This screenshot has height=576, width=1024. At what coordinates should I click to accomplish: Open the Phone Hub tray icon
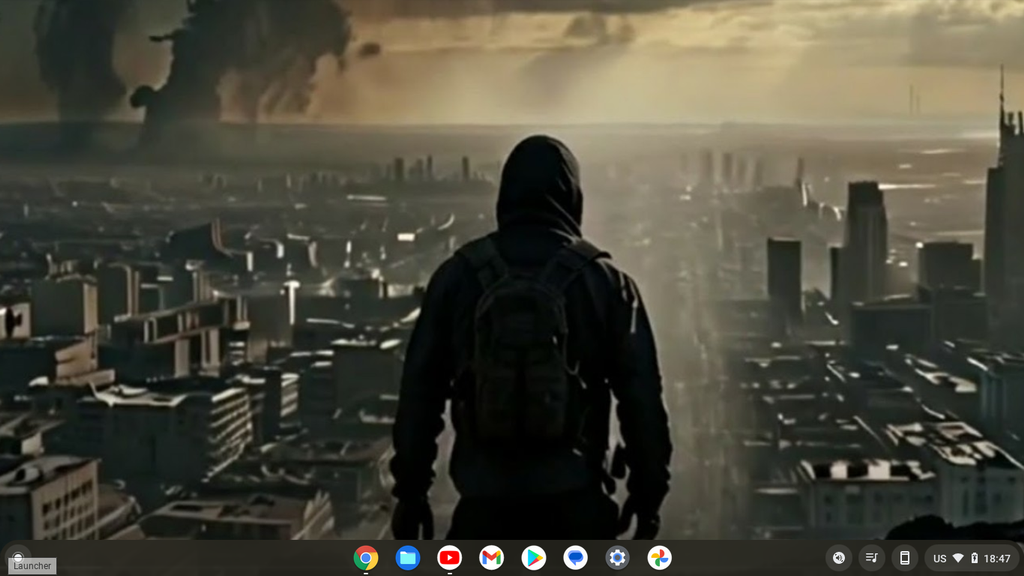pos(904,558)
